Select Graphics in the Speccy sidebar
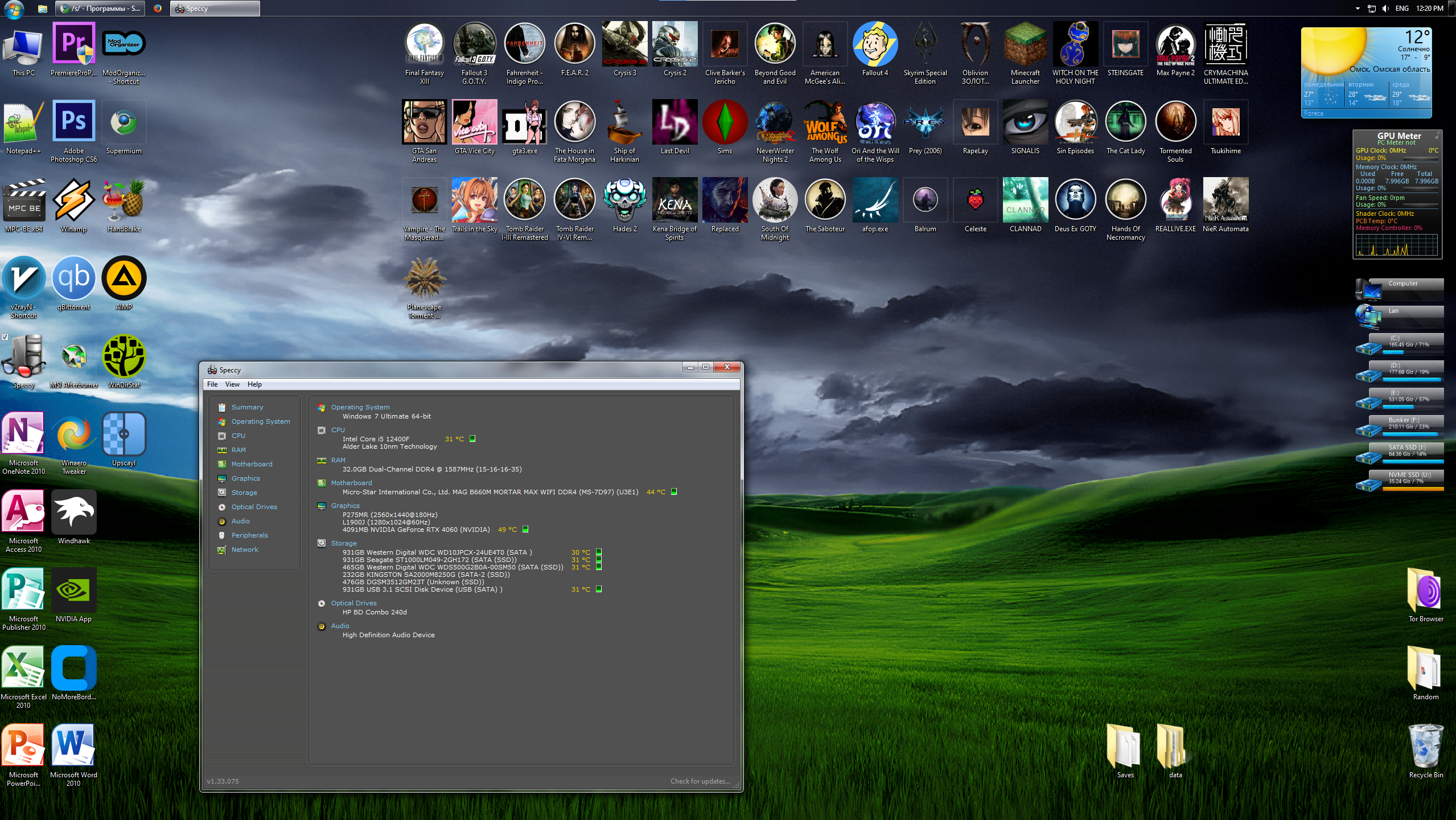Image resolution: width=1456 pixels, height=820 pixels. click(x=245, y=478)
